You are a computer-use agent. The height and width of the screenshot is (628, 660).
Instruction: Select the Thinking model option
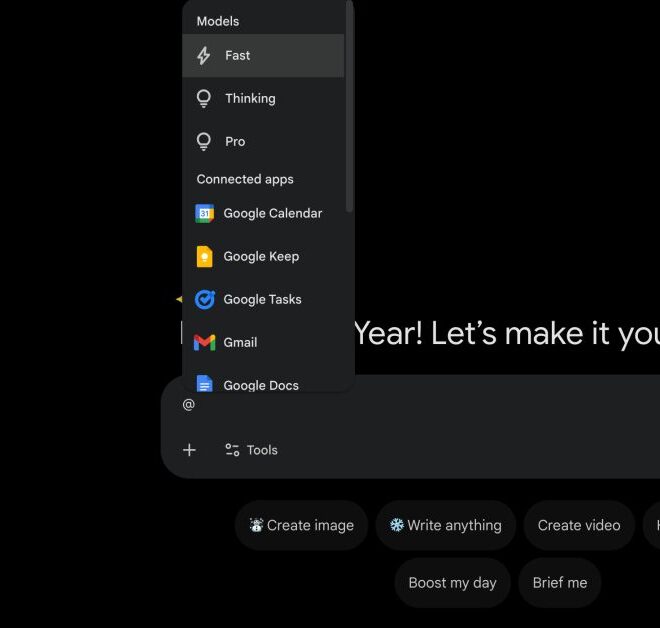click(x=263, y=98)
